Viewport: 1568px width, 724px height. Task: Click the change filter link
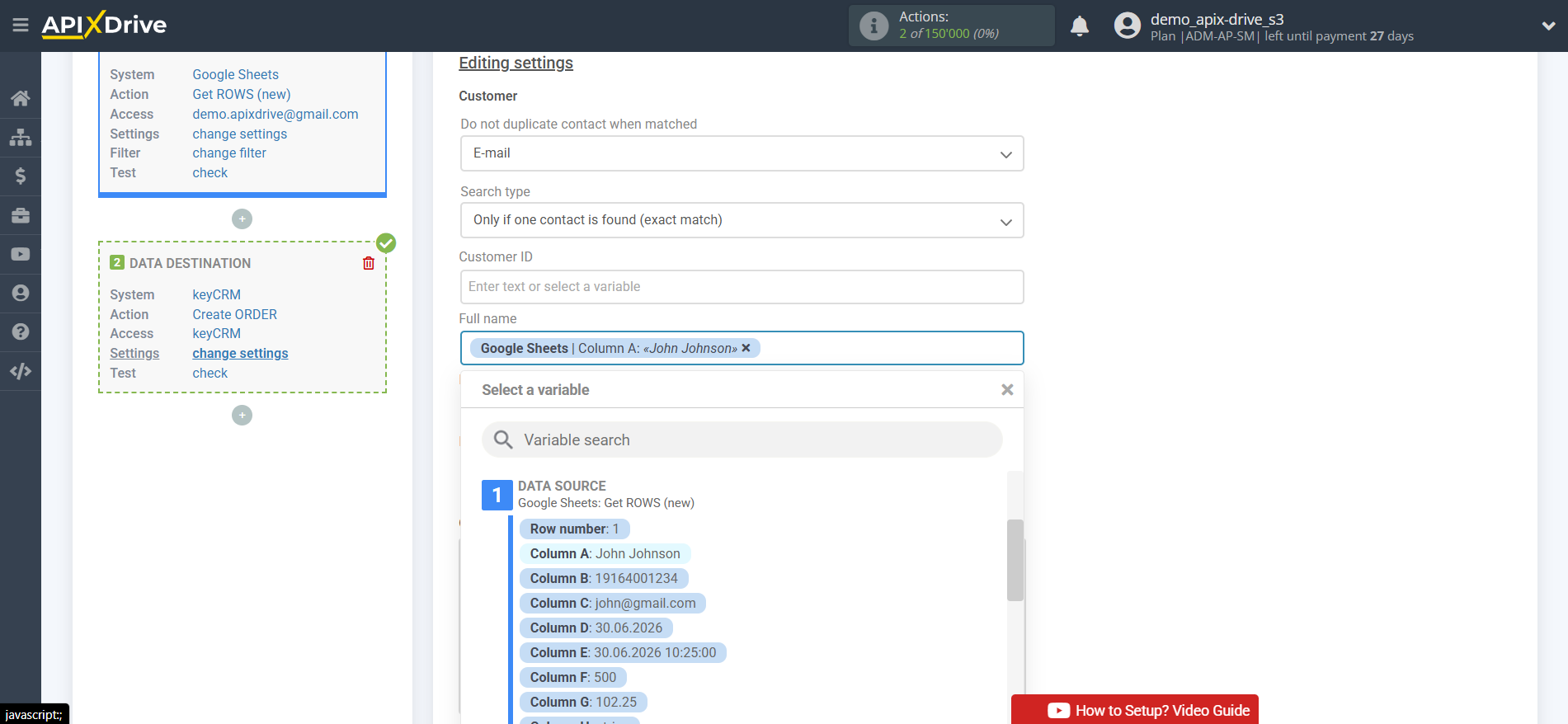point(229,153)
